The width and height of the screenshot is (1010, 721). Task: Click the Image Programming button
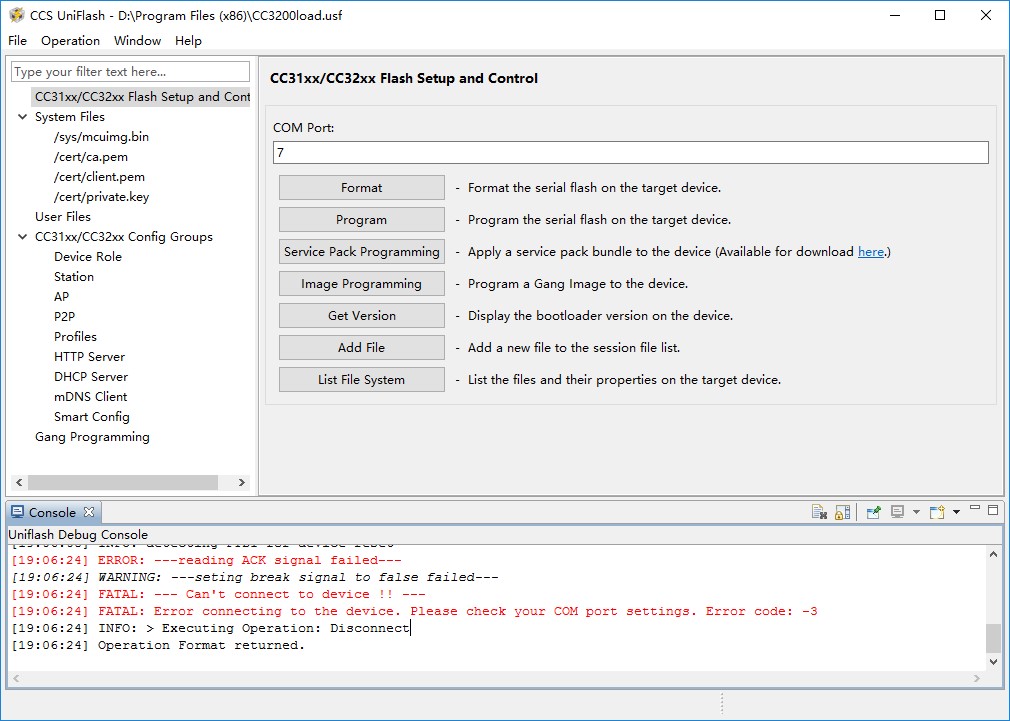tap(361, 284)
